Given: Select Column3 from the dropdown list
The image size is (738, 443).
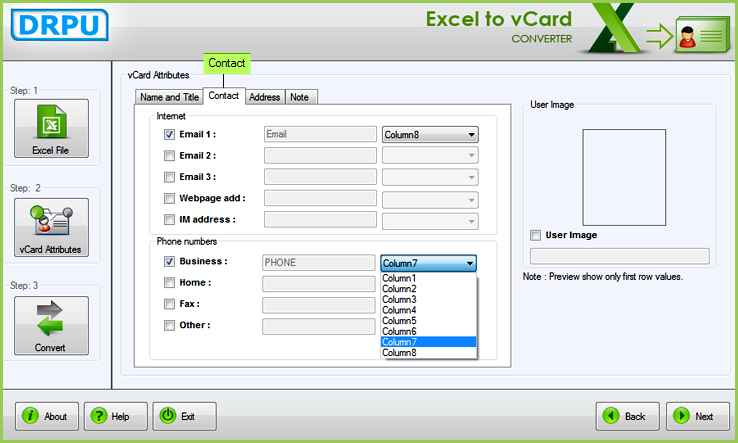Looking at the screenshot, I should point(428,299).
